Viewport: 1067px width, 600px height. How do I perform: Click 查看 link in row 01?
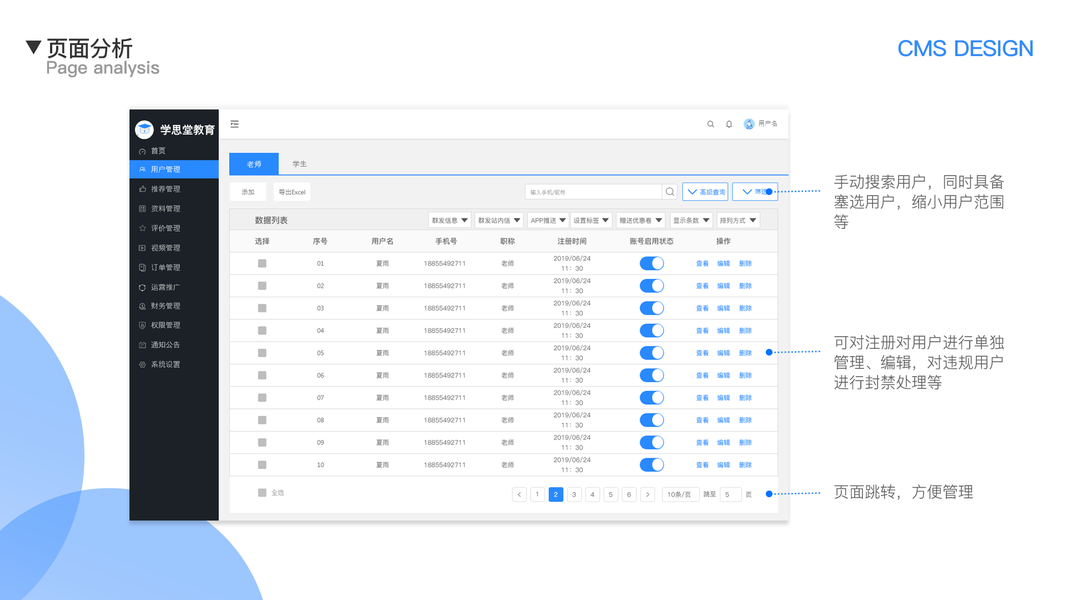tap(702, 263)
